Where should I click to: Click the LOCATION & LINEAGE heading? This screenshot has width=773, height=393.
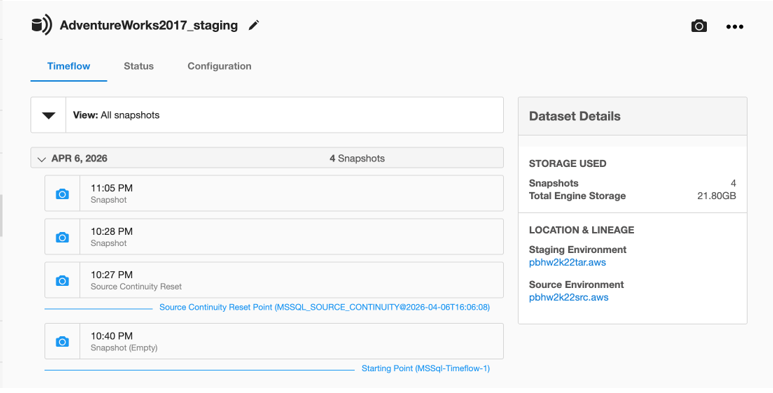coord(582,230)
